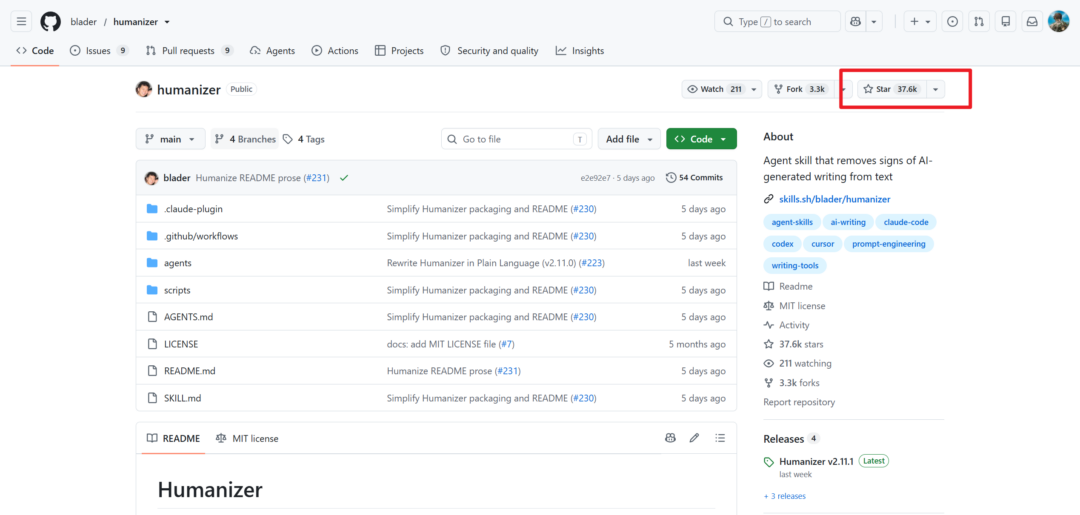Open skills.sh/blader/humanizer website link
The height and width of the screenshot is (515, 1080).
click(x=835, y=199)
